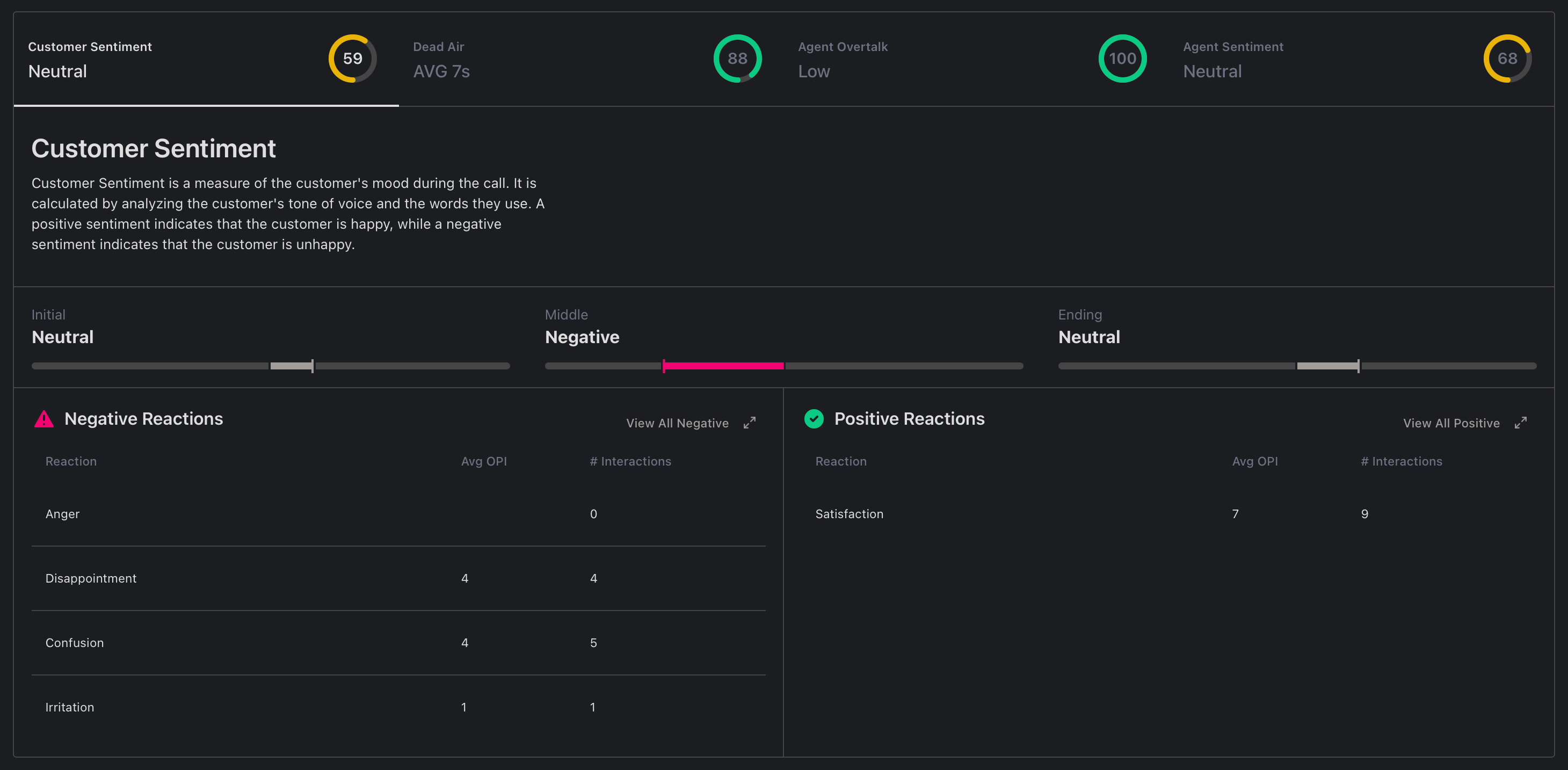Click View All Positive link
1568x770 pixels.
click(1450, 423)
